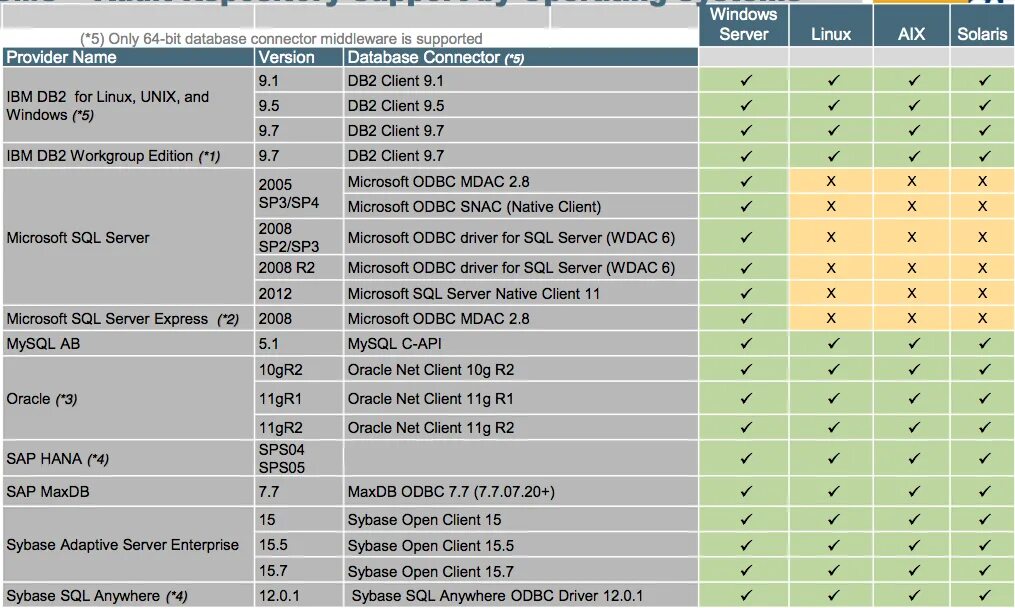Select WDAC 6 driver in 2008 R2 row
Viewport: 1015px width, 608px height.
tap(520, 267)
